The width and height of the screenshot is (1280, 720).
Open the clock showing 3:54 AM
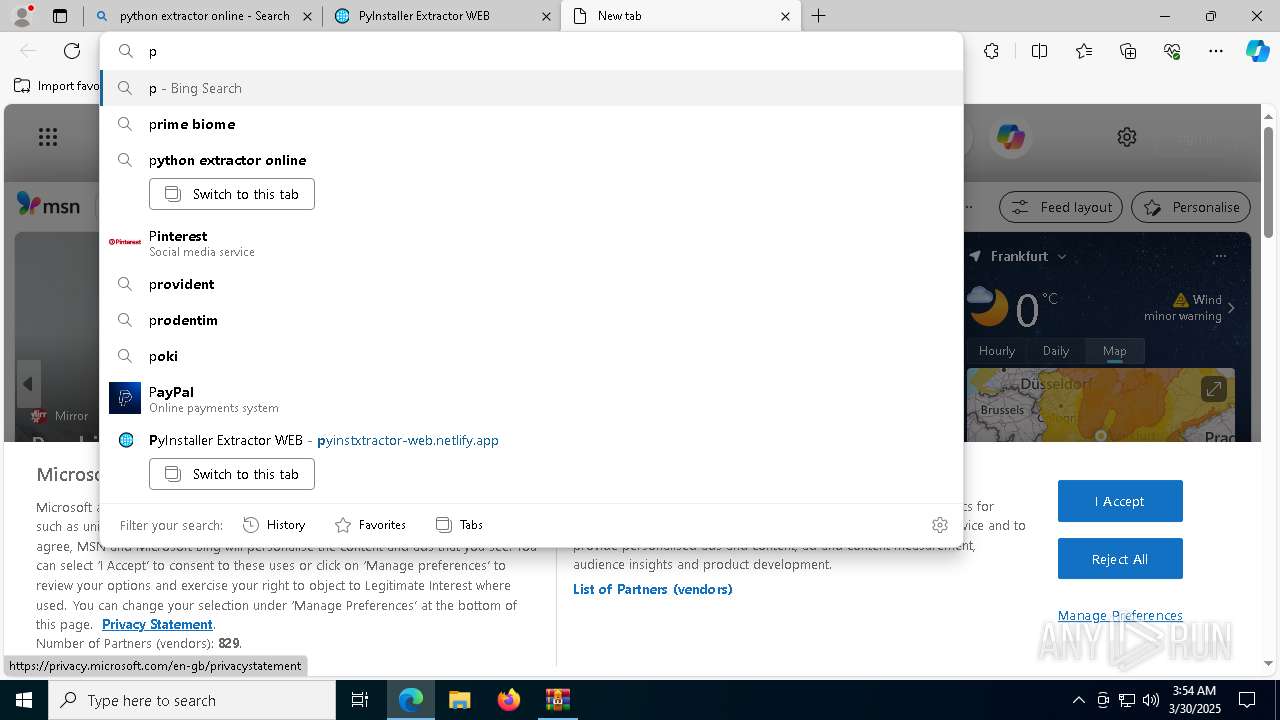tap(1194, 700)
